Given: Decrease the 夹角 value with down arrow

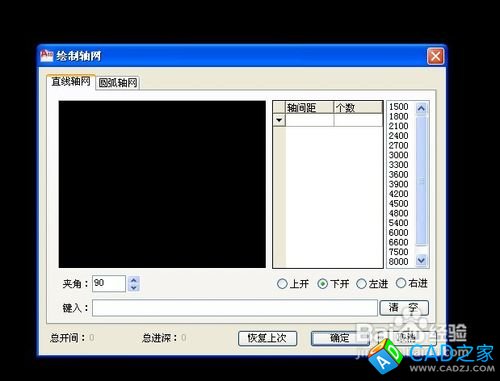Looking at the screenshot, I should tap(134, 288).
